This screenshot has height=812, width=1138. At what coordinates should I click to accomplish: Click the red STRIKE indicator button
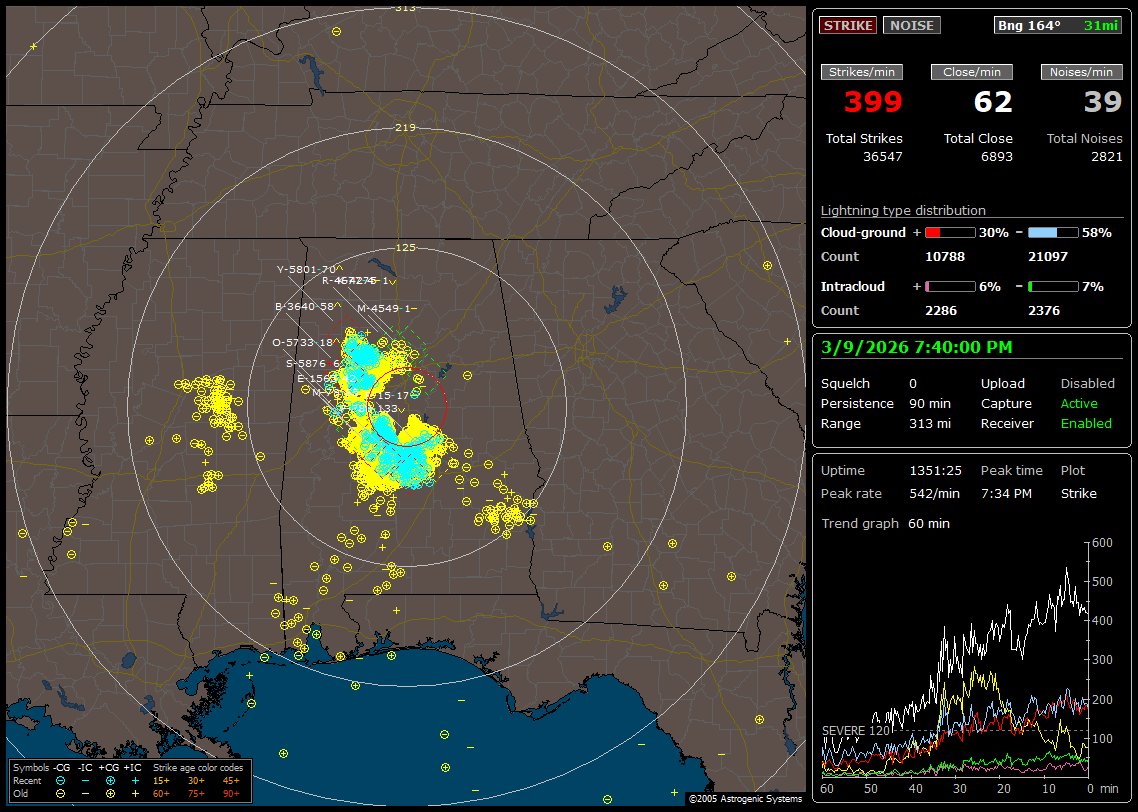coord(848,25)
